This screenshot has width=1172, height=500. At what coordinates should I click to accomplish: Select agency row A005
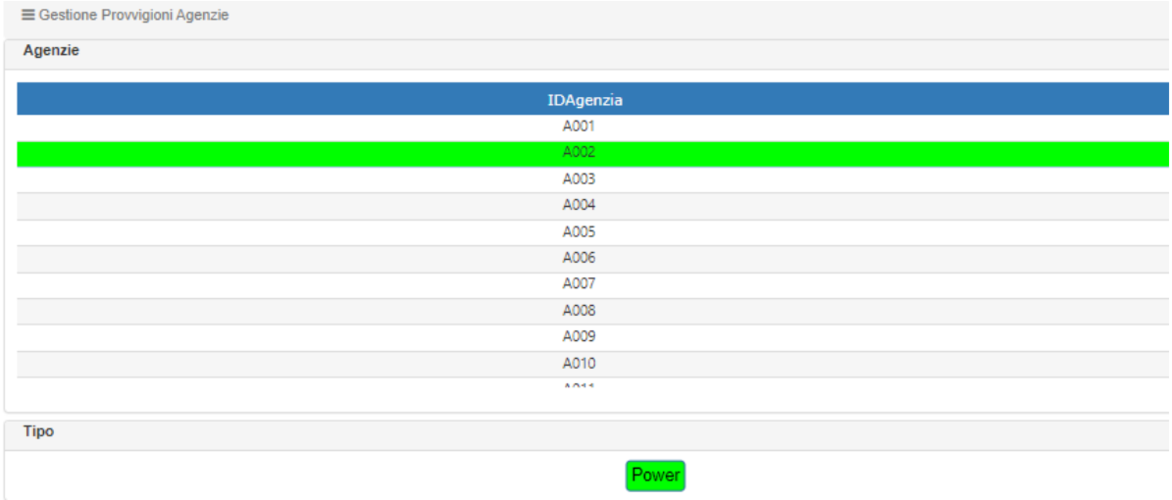(593, 232)
